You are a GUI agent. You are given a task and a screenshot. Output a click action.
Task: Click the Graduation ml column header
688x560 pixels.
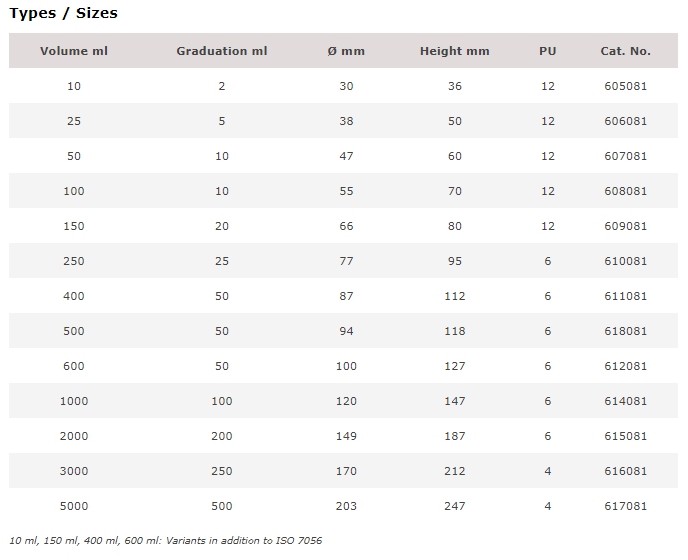[x=222, y=51]
